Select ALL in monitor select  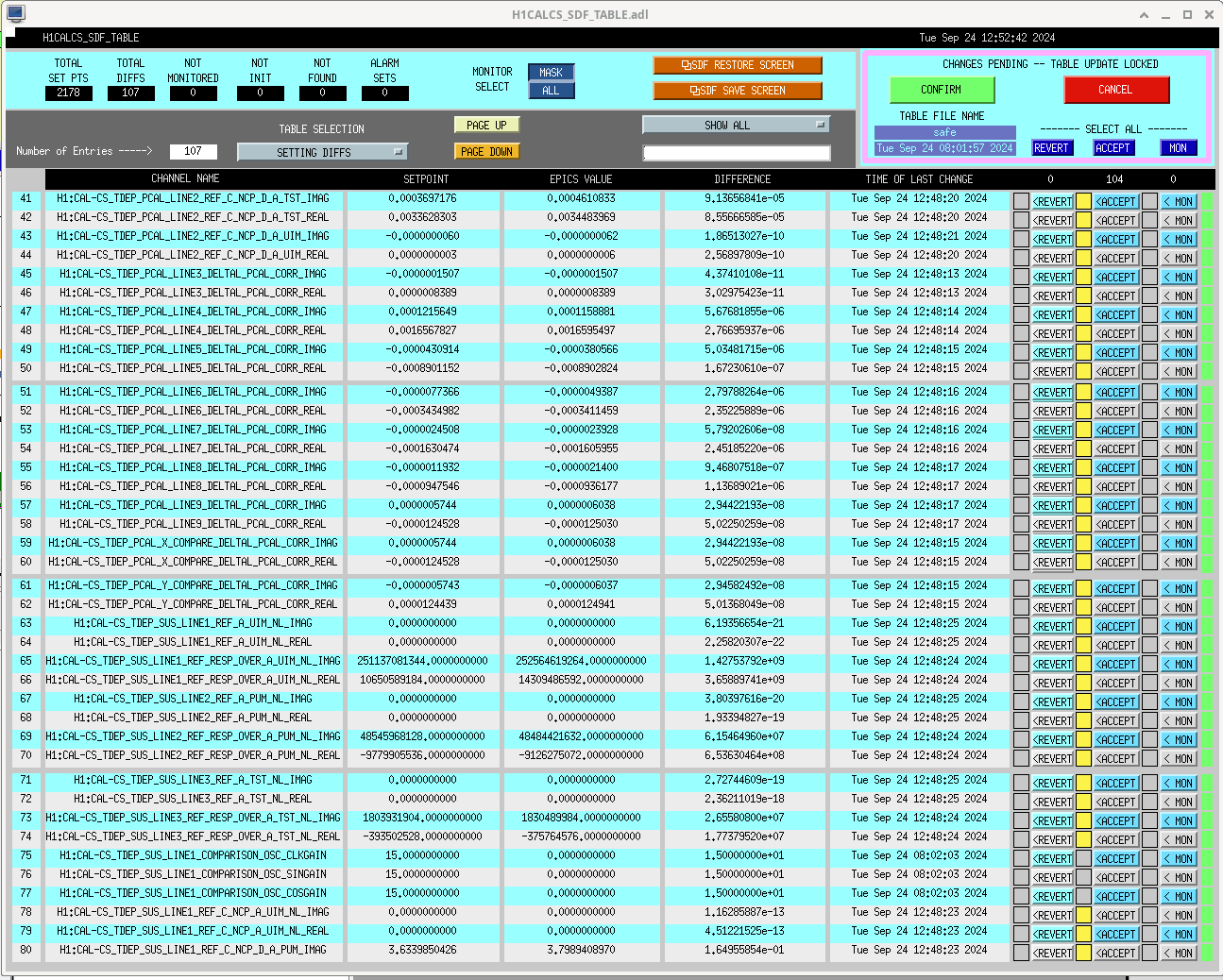[x=551, y=91]
